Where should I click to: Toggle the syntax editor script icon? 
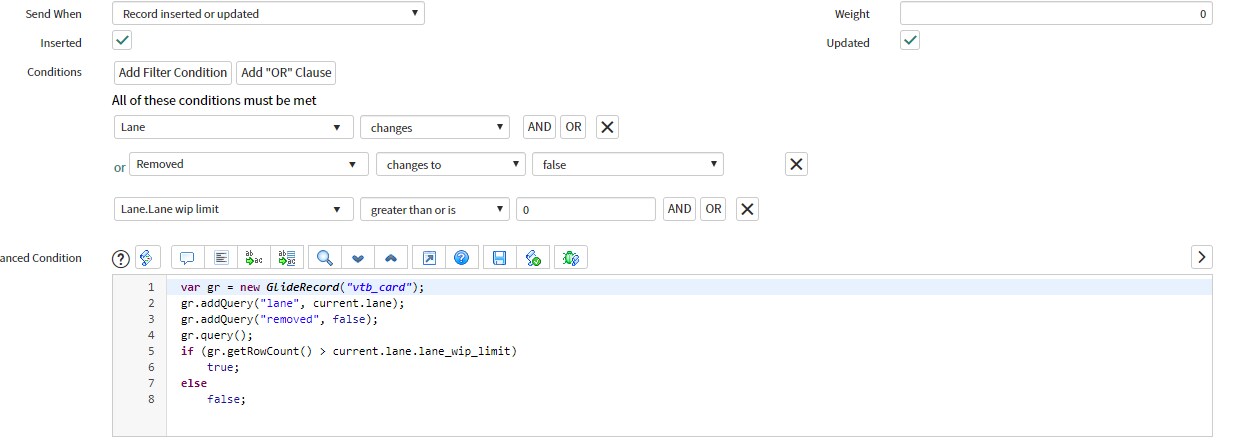coord(147,258)
